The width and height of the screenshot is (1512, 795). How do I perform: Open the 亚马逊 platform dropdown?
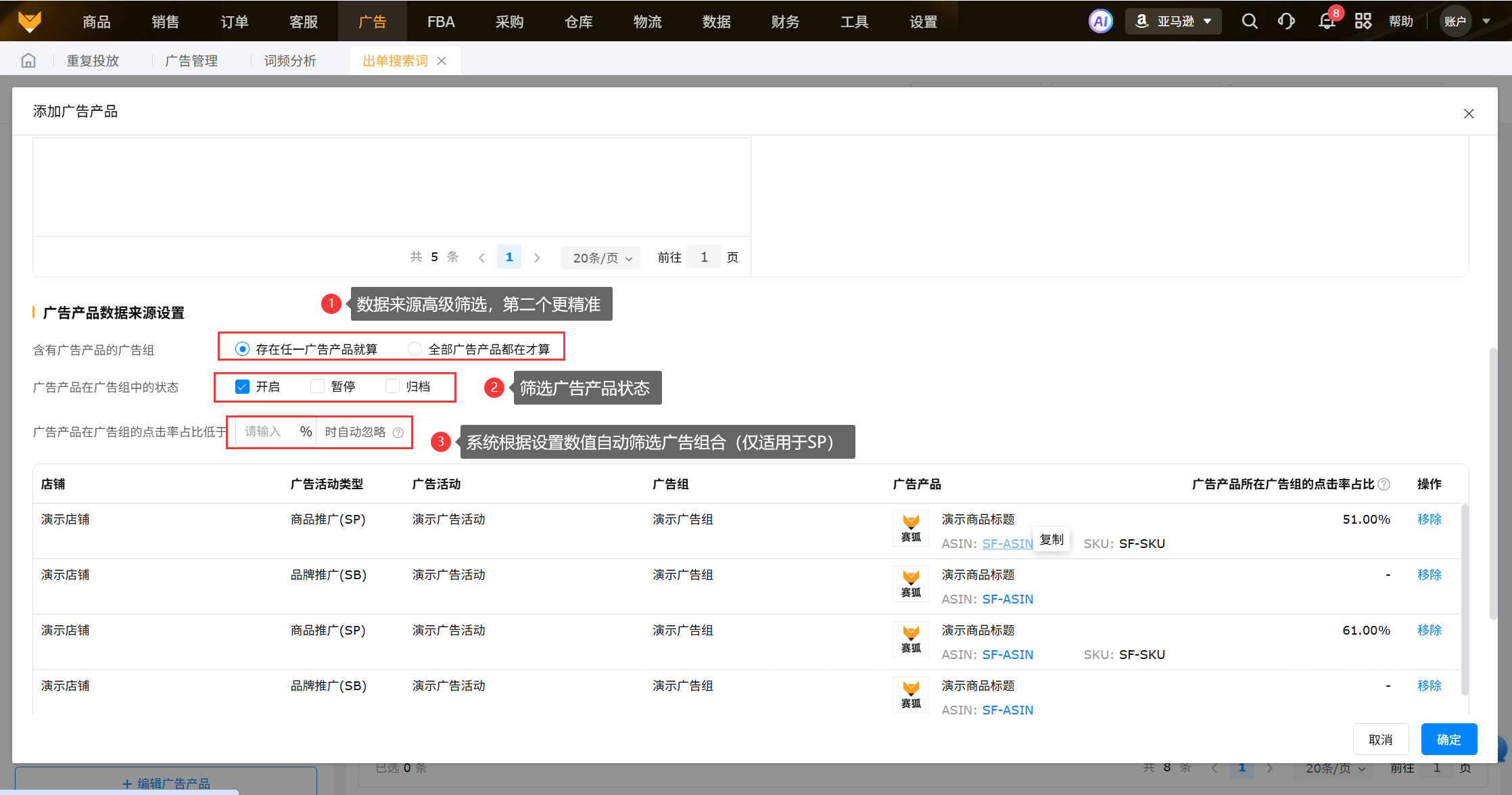tap(1173, 22)
